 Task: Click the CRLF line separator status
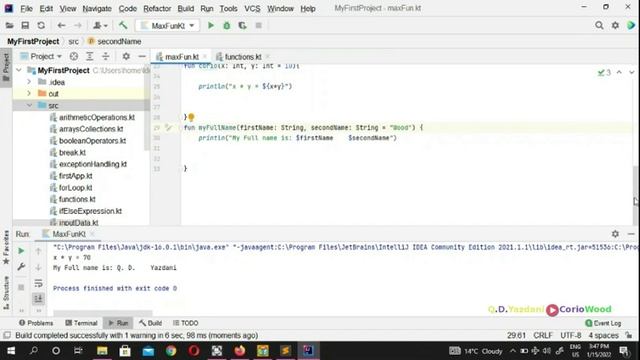(x=542, y=336)
